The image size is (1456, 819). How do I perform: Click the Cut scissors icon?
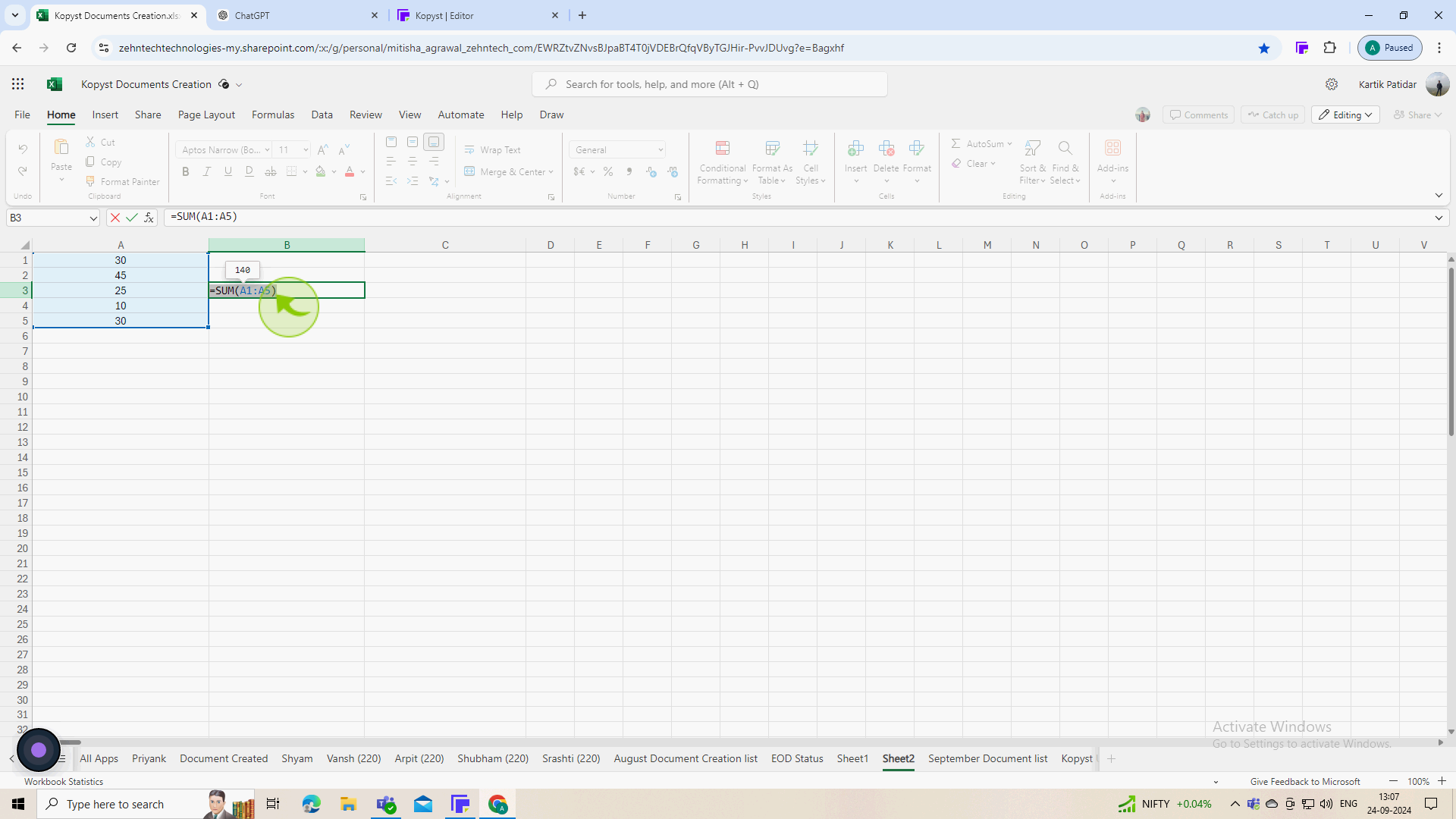point(90,142)
